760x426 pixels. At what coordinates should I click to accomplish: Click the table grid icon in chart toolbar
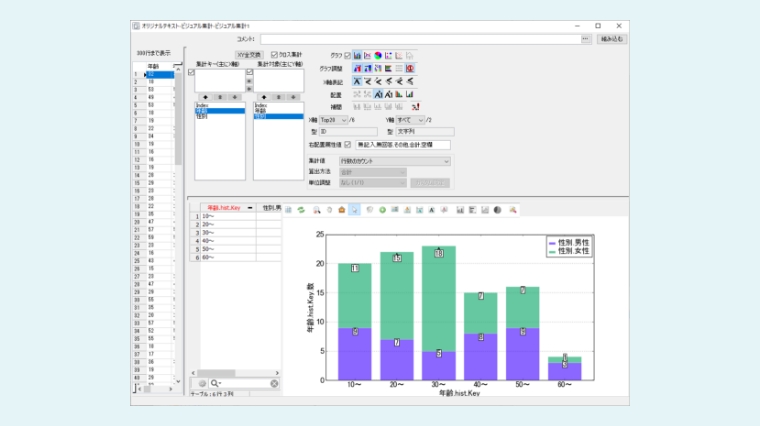tap(288, 210)
